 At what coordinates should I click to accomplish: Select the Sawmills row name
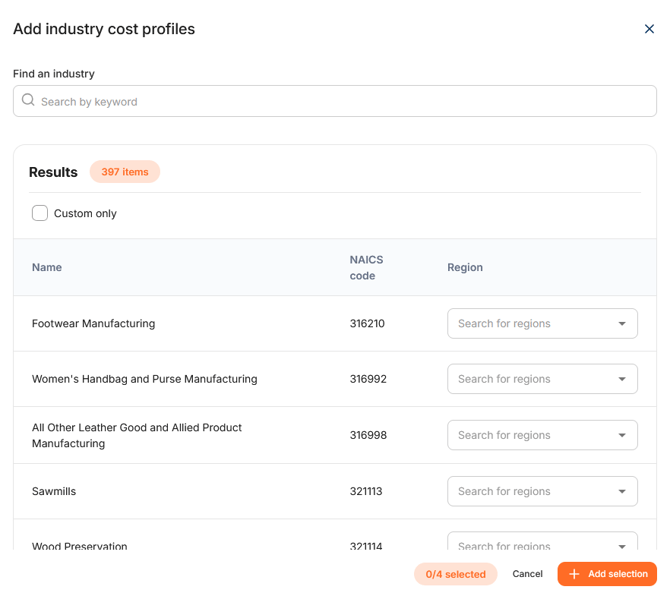pyautogui.click(x=54, y=491)
